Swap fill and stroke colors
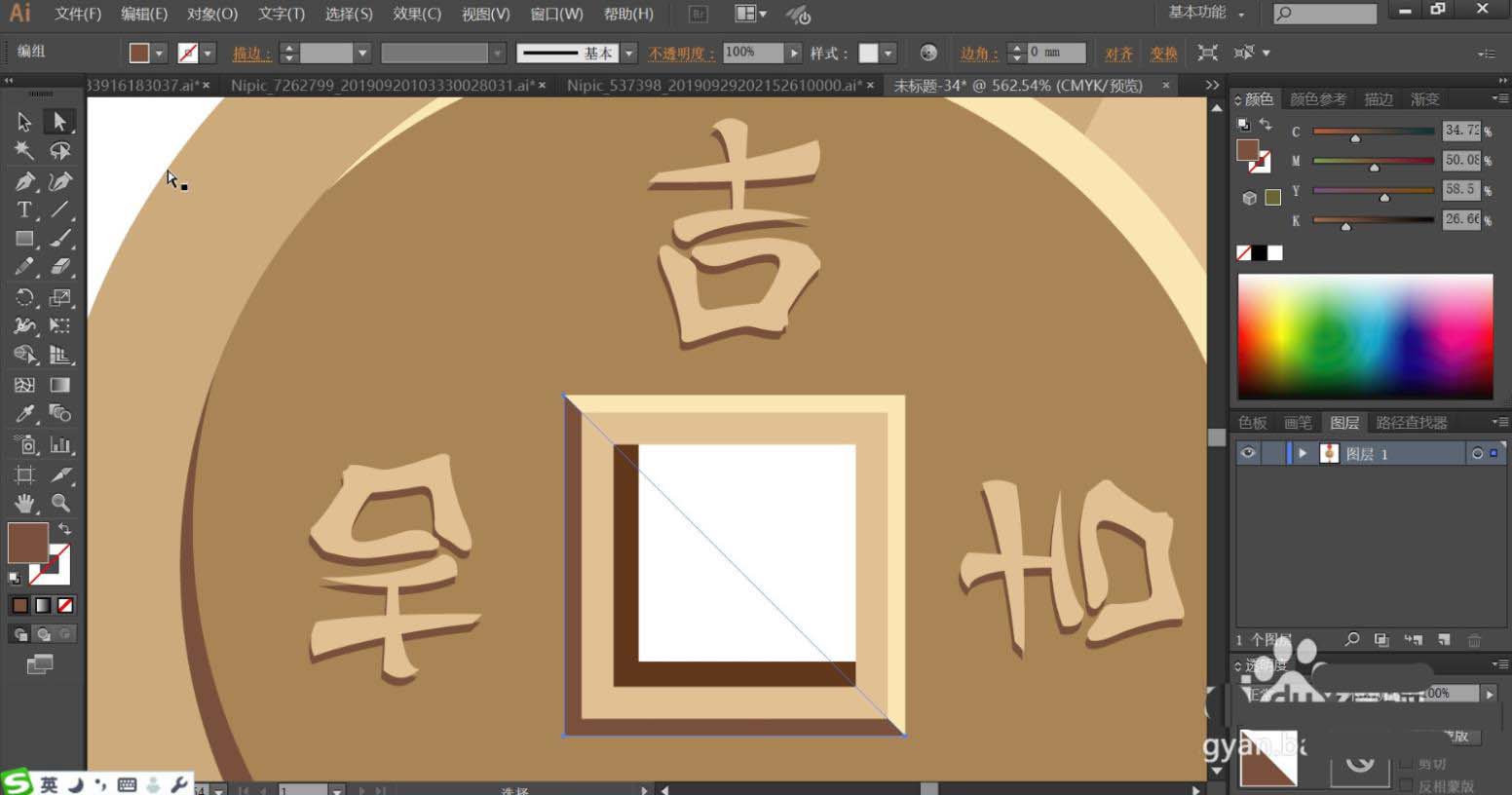The image size is (1512, 795). pyautogui.click(x=64, y=529)
